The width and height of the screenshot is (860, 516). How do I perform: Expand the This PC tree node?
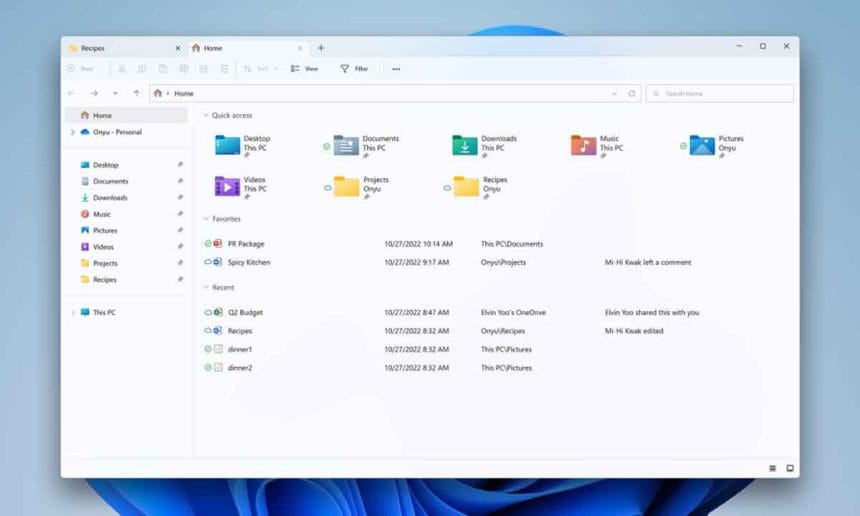tap(72, 312)
